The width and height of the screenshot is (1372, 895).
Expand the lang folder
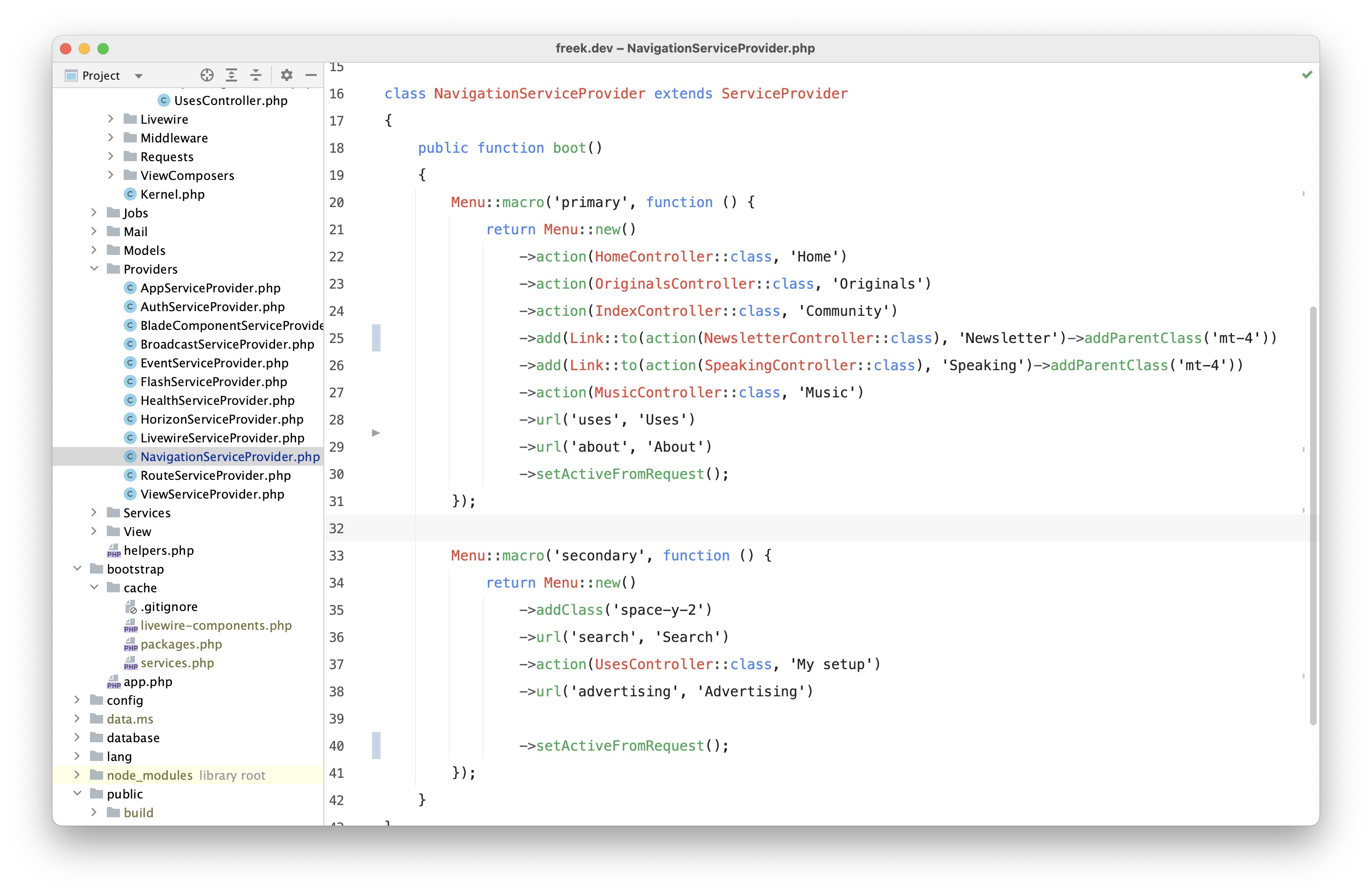point(77,756)
